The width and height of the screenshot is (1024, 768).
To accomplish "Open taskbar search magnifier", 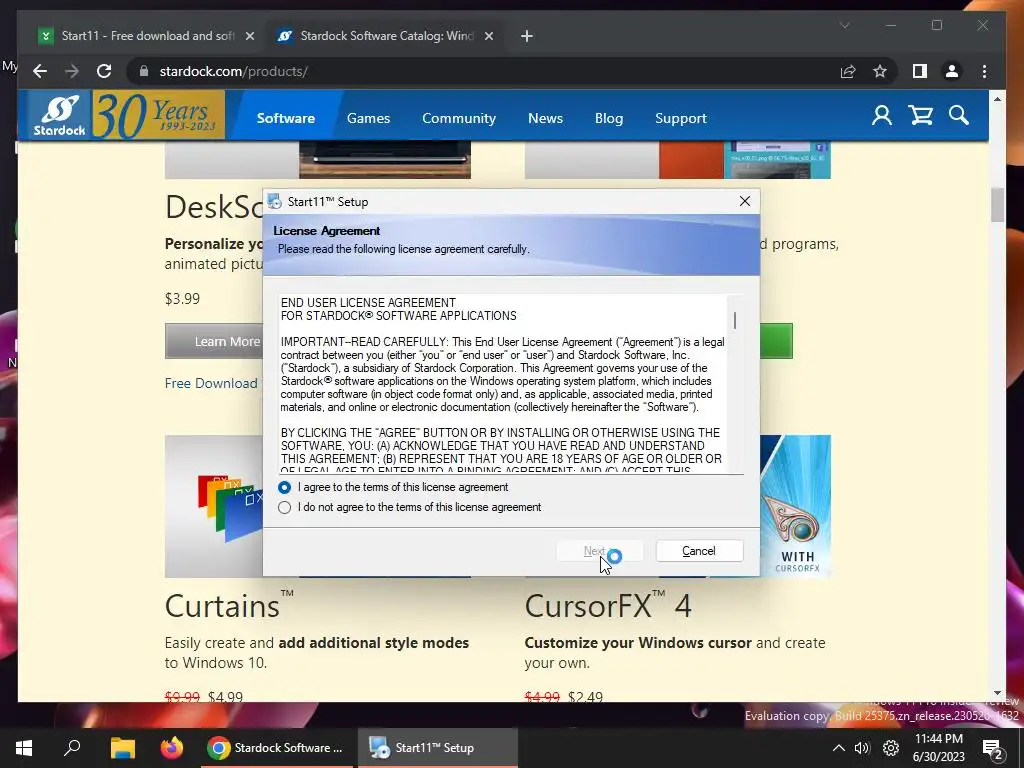I will (72, 748).
